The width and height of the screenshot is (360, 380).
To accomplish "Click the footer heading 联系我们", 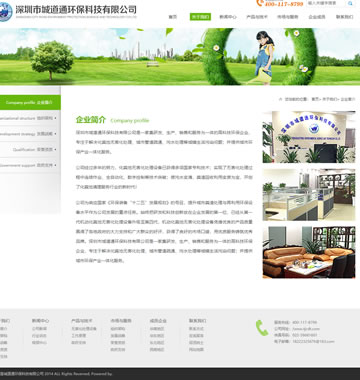I will coord(197,321).
